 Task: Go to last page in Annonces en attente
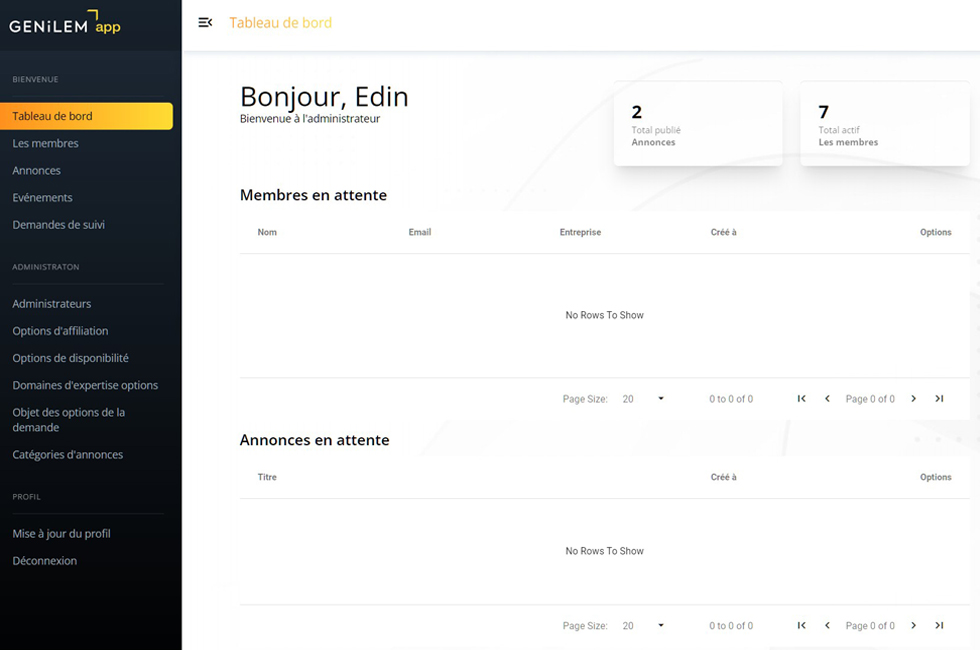[x=939, y=626]
